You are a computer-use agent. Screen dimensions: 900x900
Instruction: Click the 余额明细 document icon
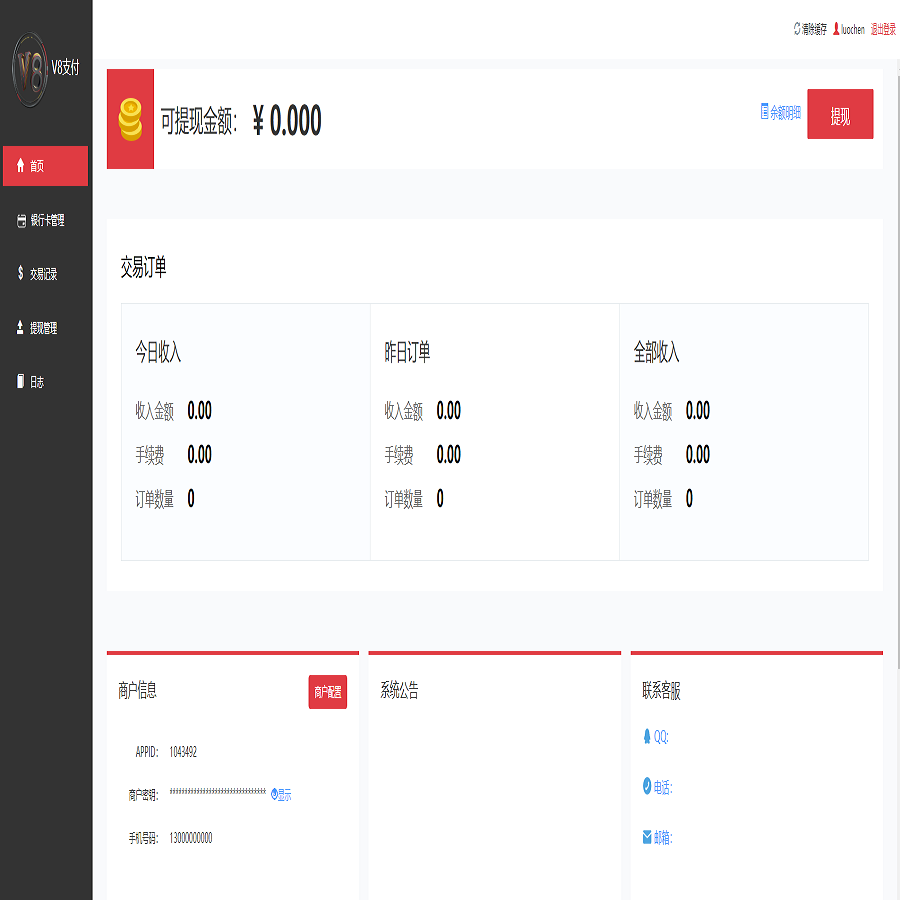coord(765,112)
